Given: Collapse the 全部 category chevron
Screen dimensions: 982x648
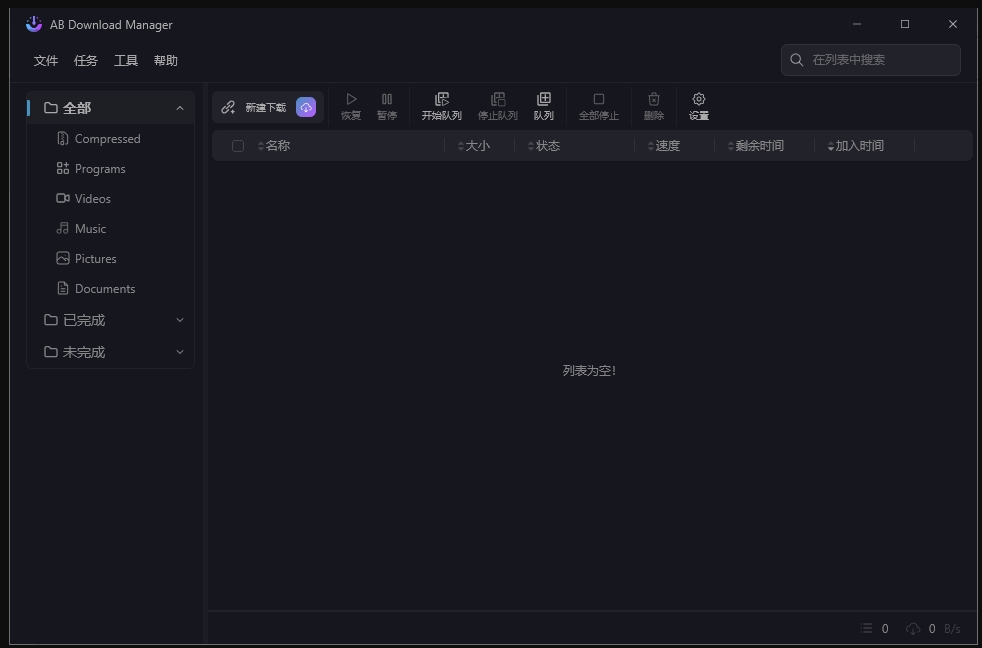Looking at the screenshot, I should click(x=180, y=108).
